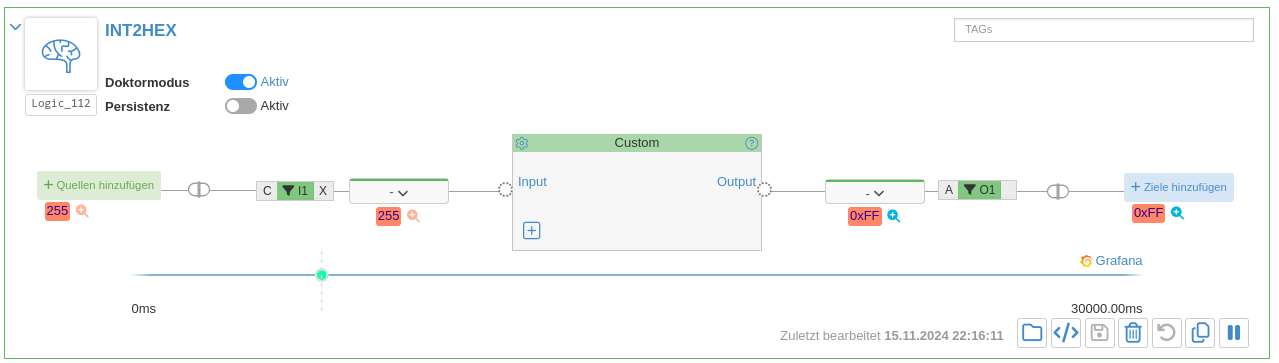Open output converter dropdown after Custom block

point(875,192)
